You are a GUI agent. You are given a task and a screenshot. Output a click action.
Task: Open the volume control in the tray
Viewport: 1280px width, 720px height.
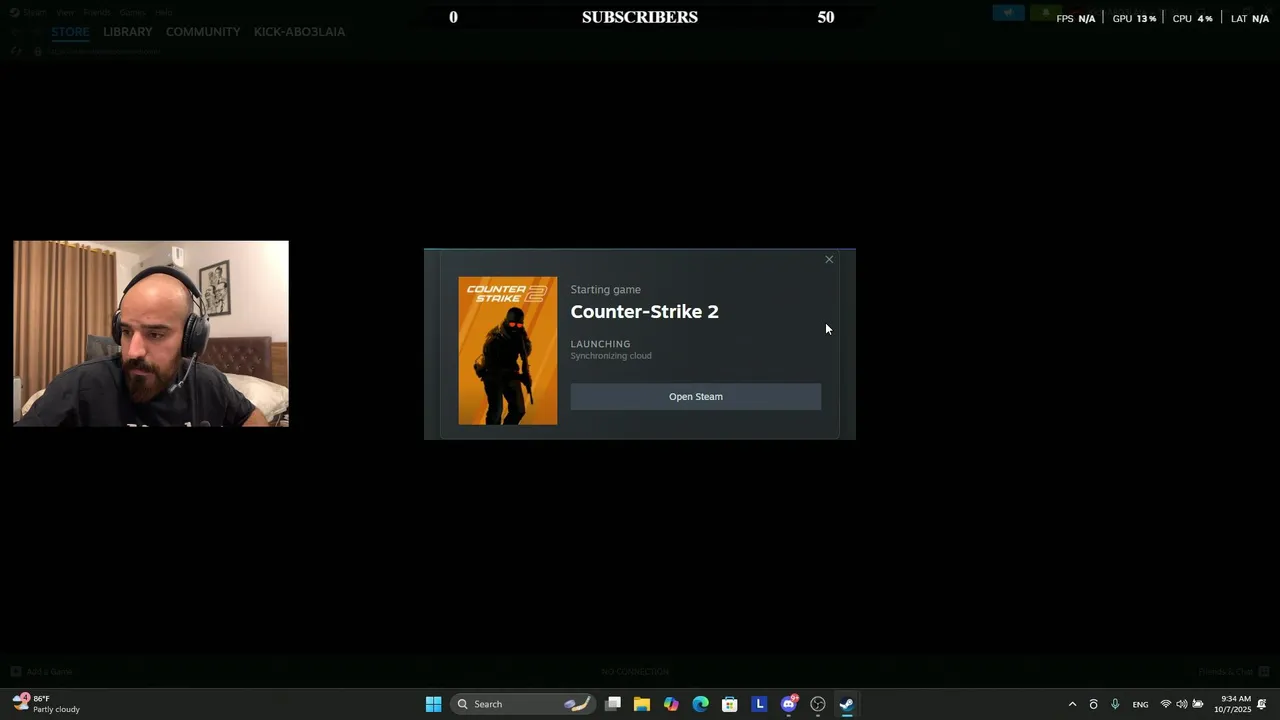point(1182,705)
